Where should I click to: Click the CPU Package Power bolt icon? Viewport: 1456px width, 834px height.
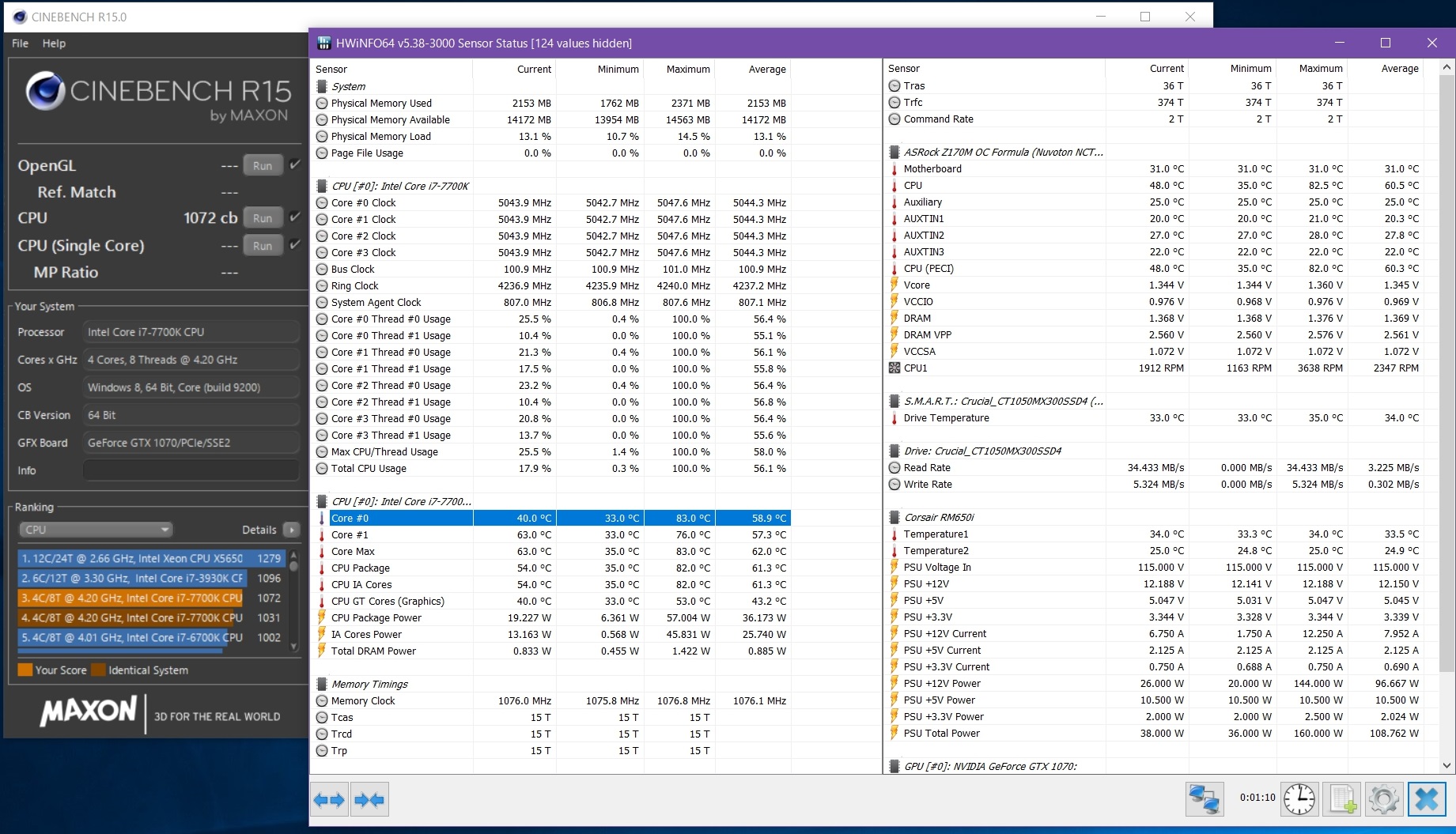point(322,617)
